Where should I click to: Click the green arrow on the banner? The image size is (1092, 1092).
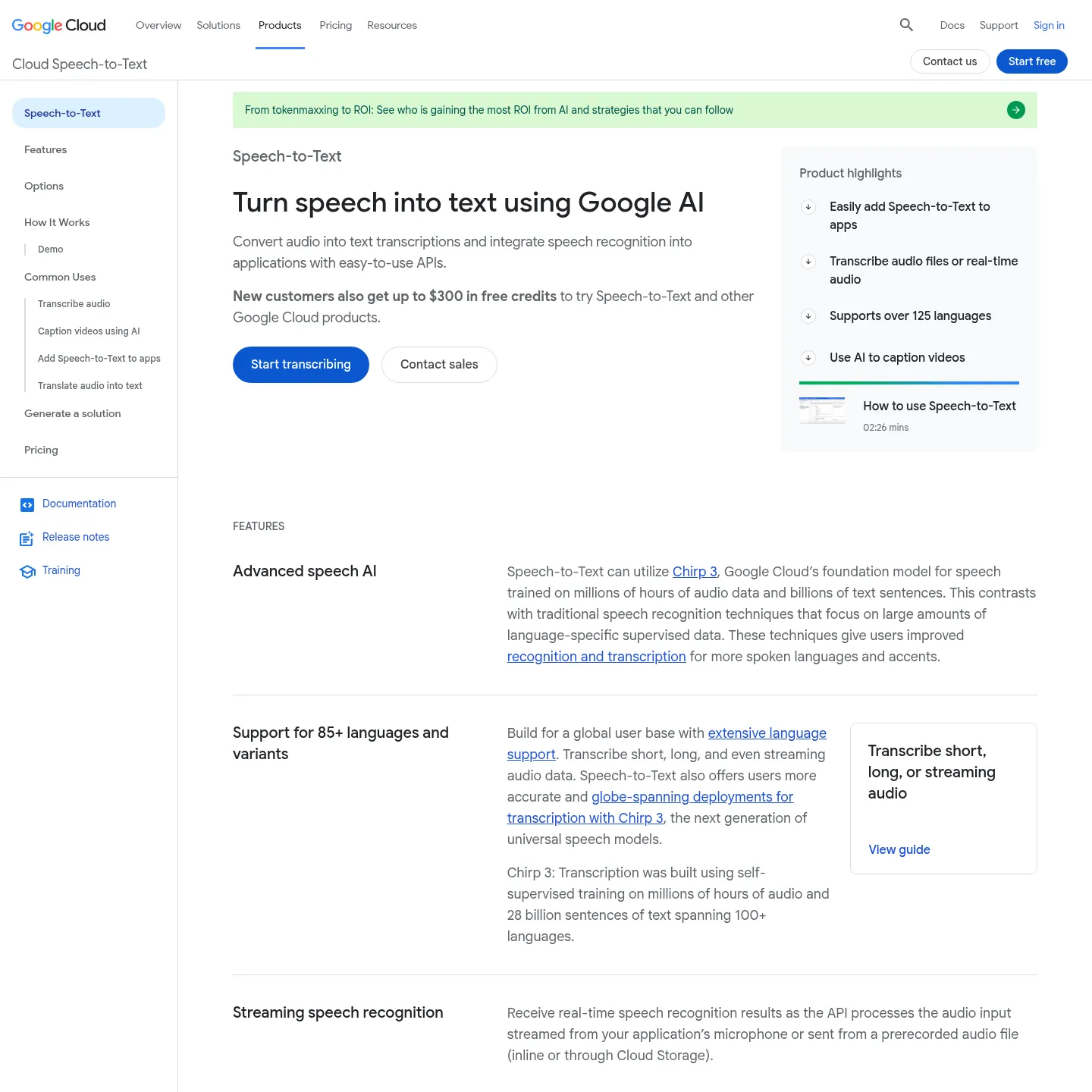pyautogui.click(x=1015, y=110)
